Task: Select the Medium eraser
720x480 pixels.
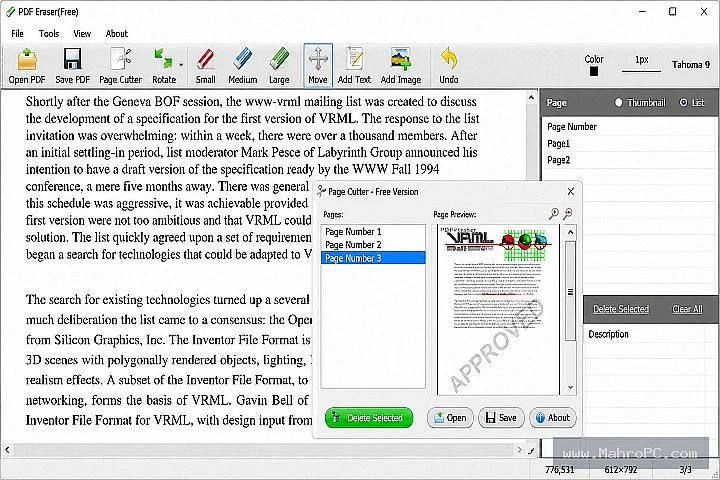Action: pyautogui.click(x=242, y=66)
